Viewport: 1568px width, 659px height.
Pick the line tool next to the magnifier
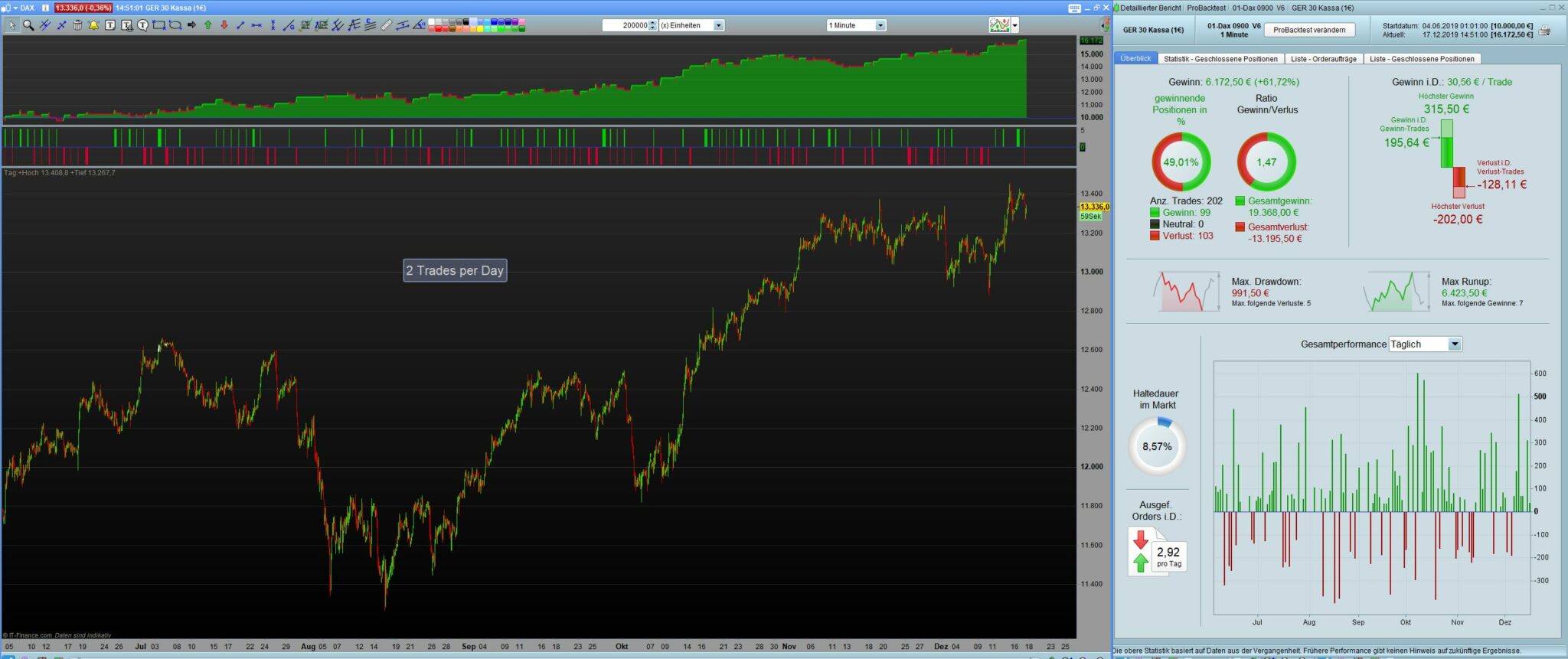(45, 25)
